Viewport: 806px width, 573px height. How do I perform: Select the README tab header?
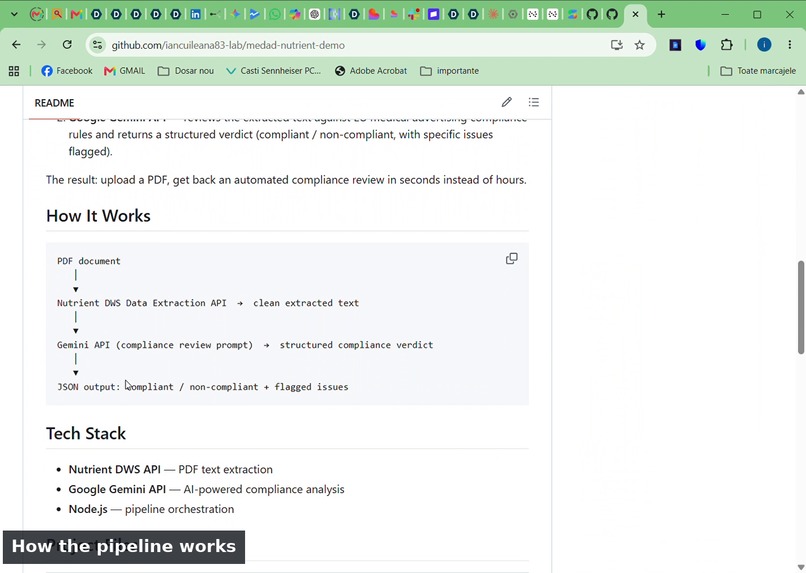point(54,103)
